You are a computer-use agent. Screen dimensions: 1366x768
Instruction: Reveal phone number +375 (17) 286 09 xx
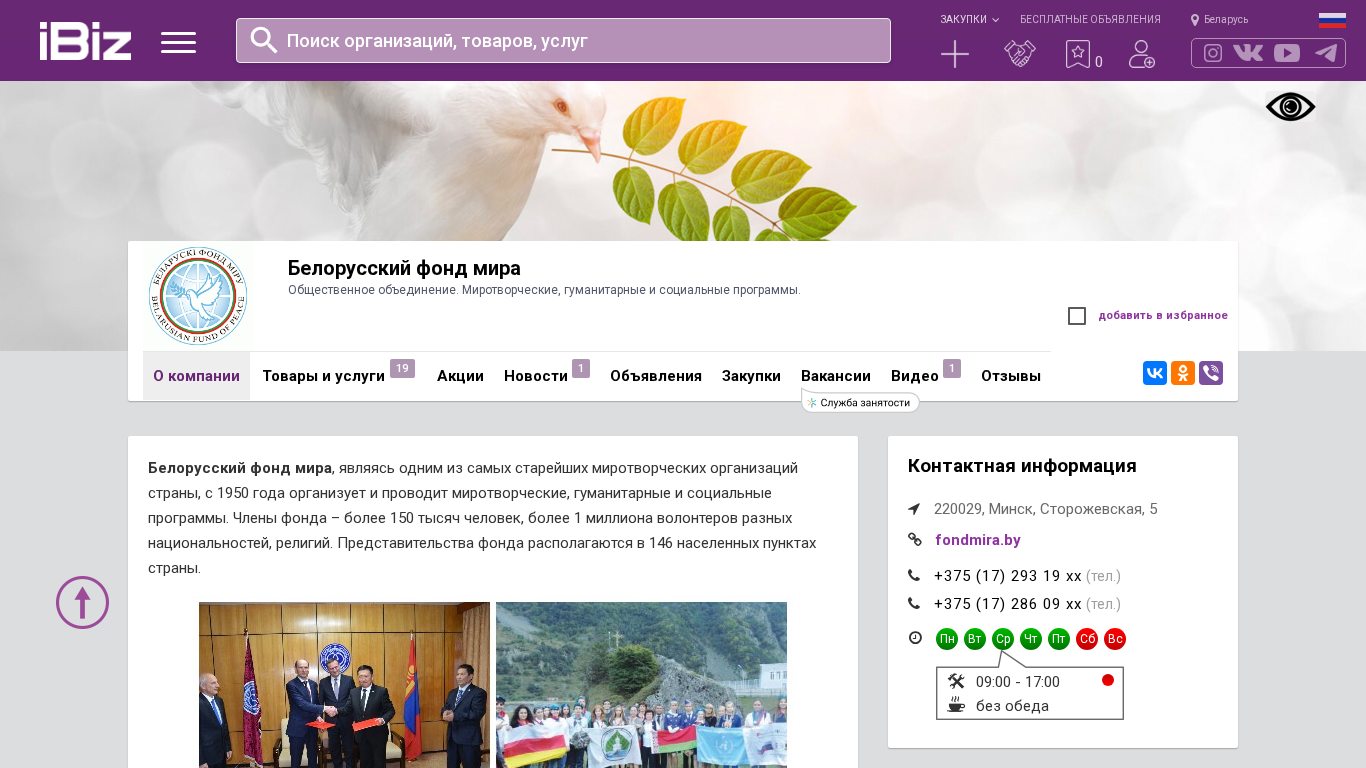pyautogui.click(x=1008, y=604)
